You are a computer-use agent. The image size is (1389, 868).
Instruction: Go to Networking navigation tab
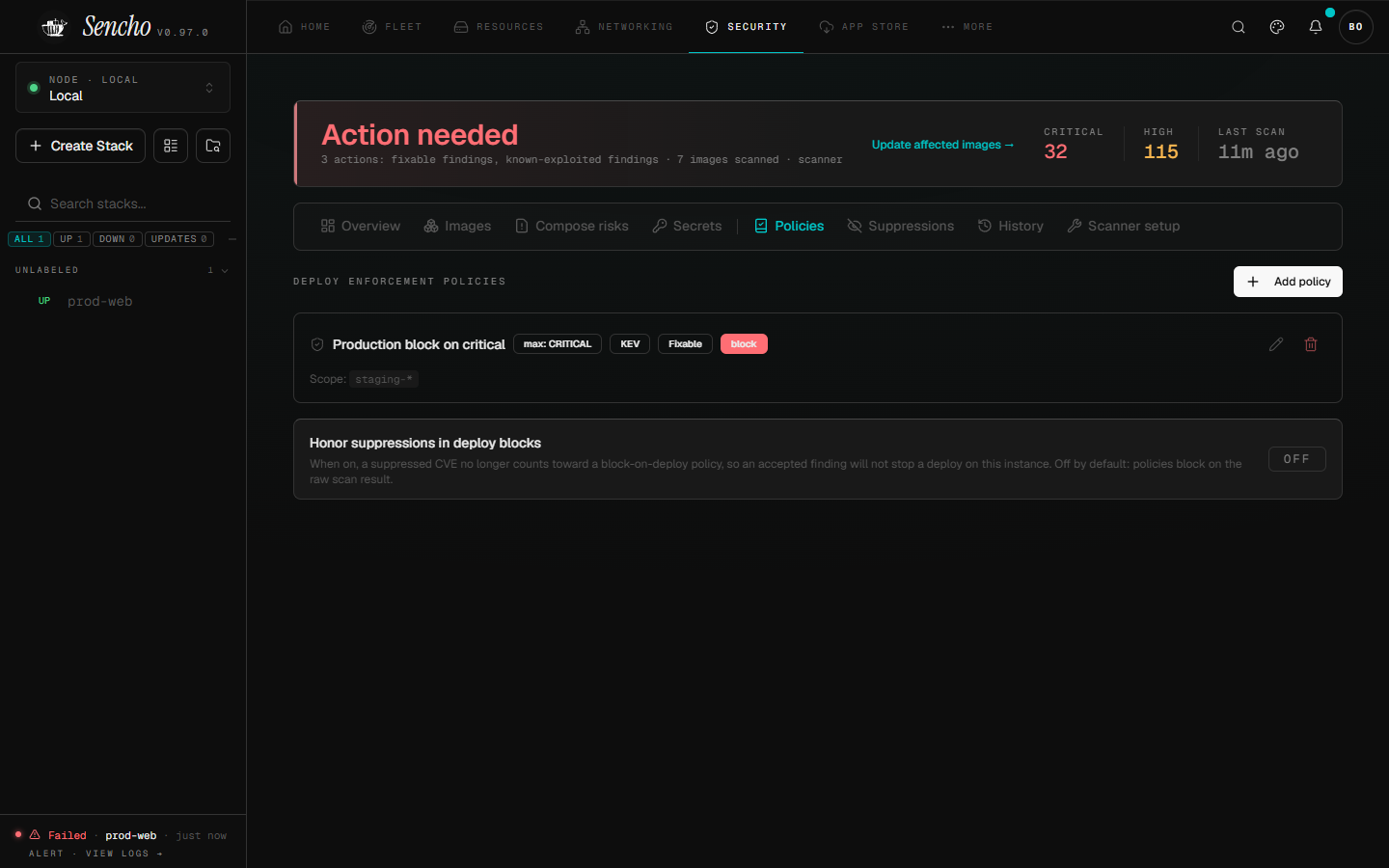click(624, 27)
